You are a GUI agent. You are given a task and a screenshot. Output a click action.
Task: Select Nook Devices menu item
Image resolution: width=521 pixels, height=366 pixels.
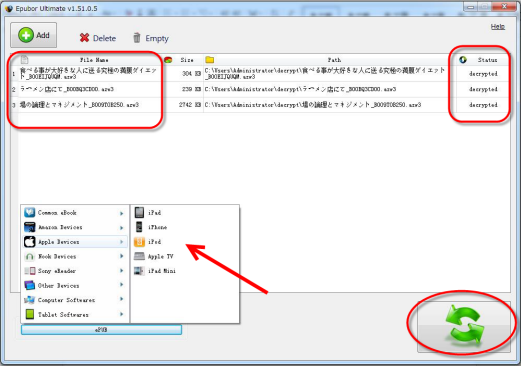[x=75, y=256]
